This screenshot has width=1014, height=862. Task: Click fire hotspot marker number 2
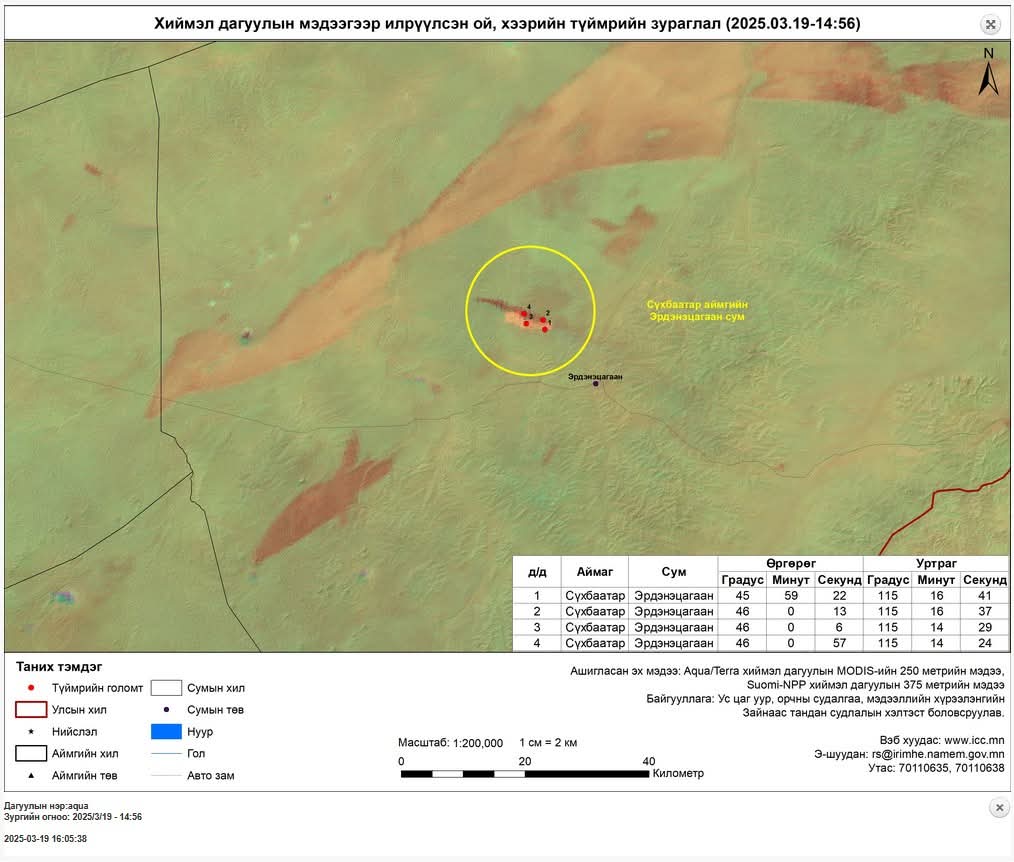coord(543,320)
